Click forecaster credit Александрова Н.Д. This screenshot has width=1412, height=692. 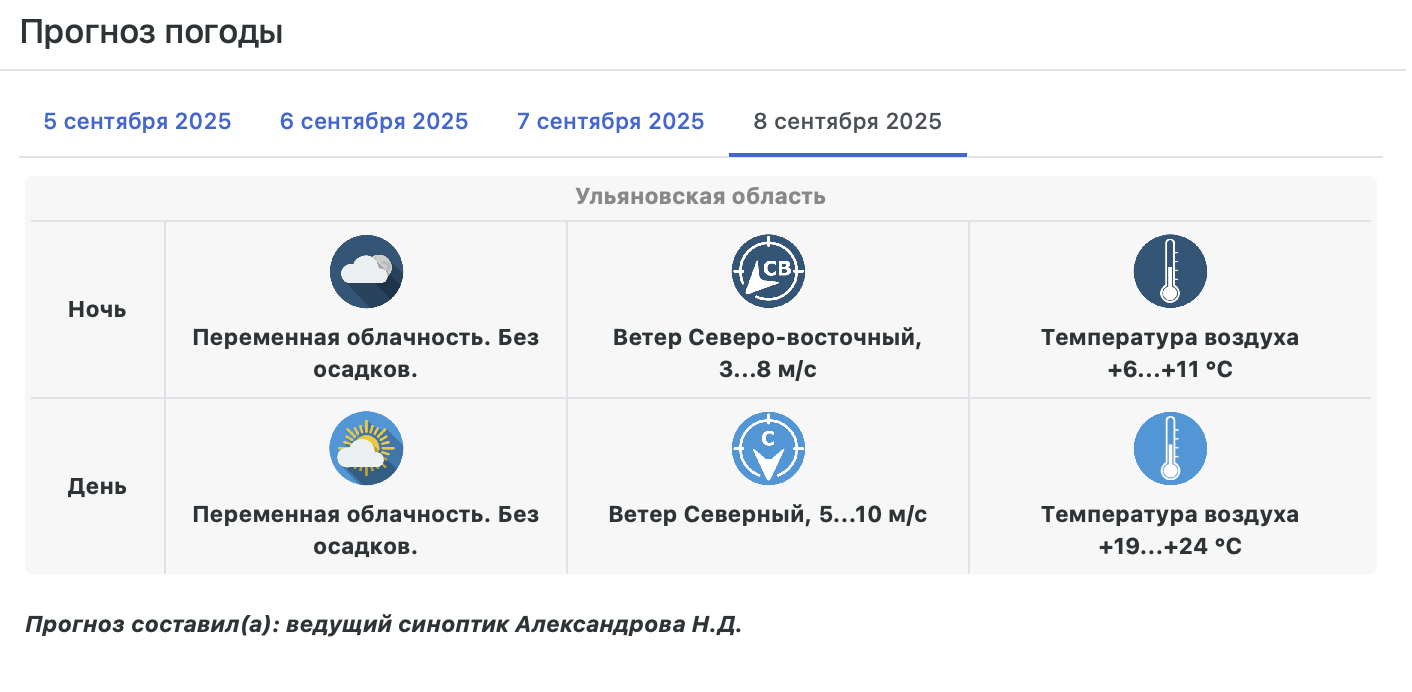[x=629, y=625]
